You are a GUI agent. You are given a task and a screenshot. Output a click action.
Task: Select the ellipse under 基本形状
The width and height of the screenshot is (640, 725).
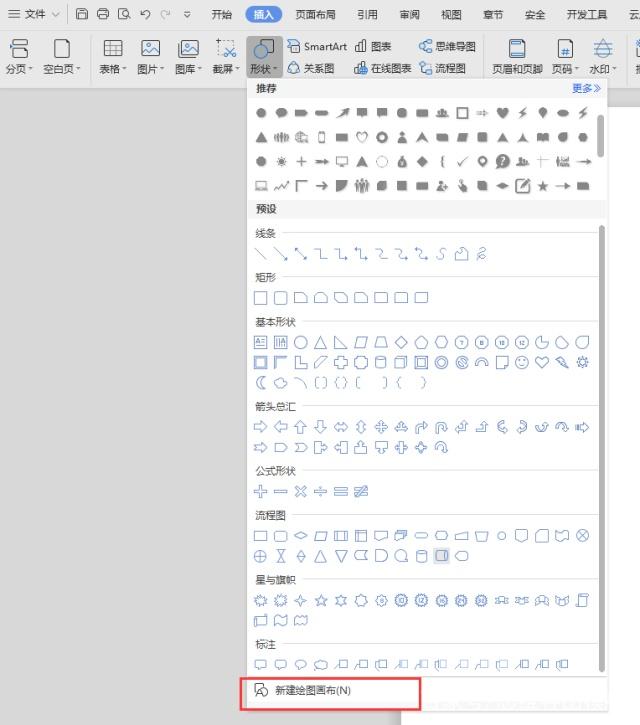point(301,342)
